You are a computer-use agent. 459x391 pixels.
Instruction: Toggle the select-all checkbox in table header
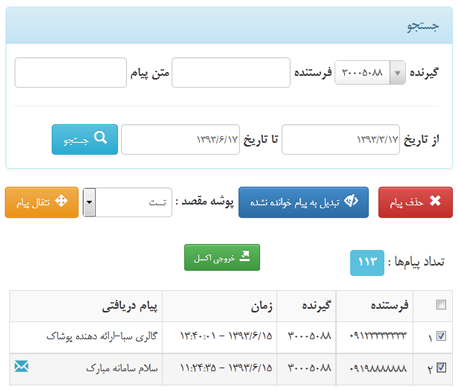[x=441, y=305]
